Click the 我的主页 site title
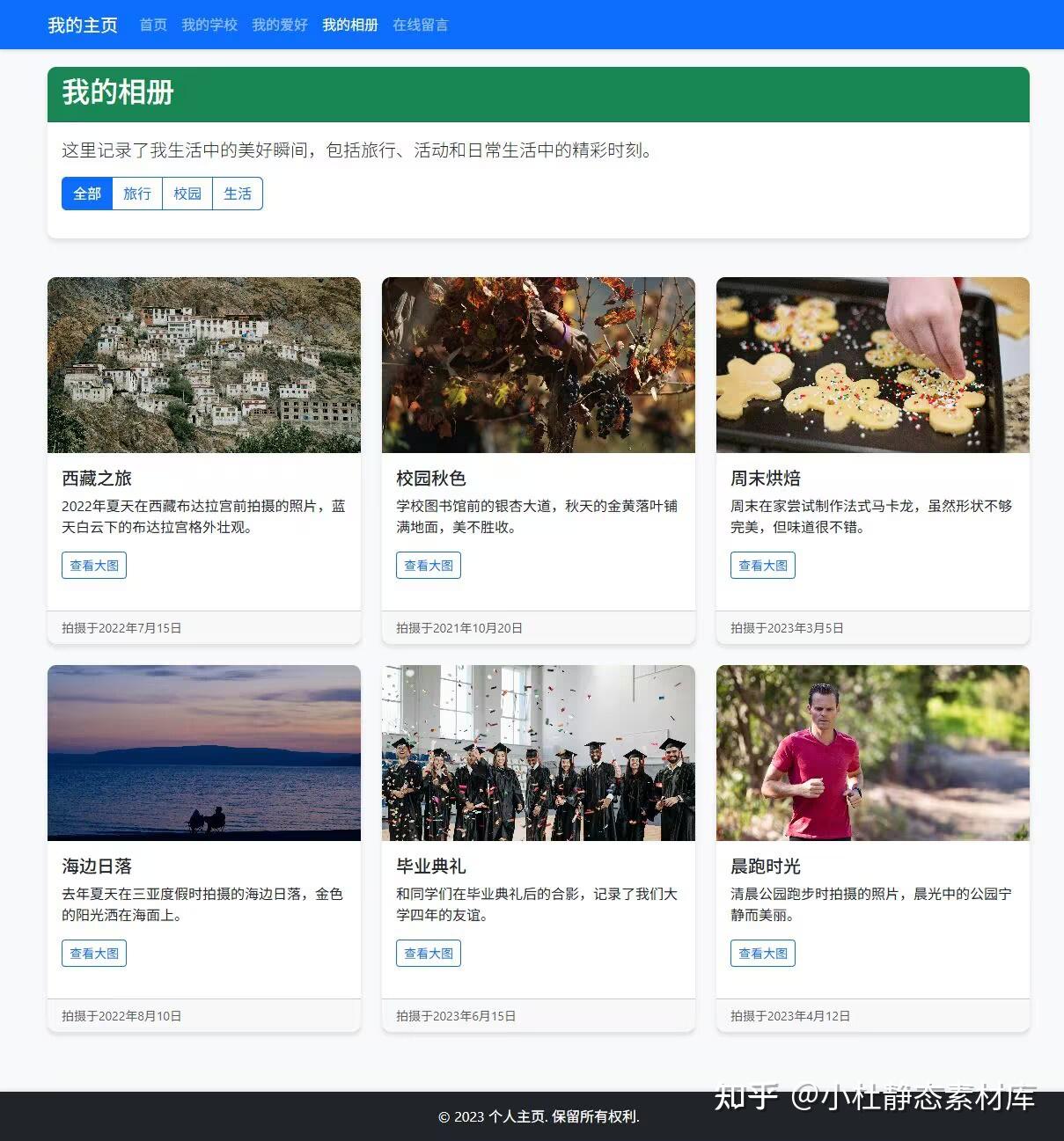 pos(83,24)
